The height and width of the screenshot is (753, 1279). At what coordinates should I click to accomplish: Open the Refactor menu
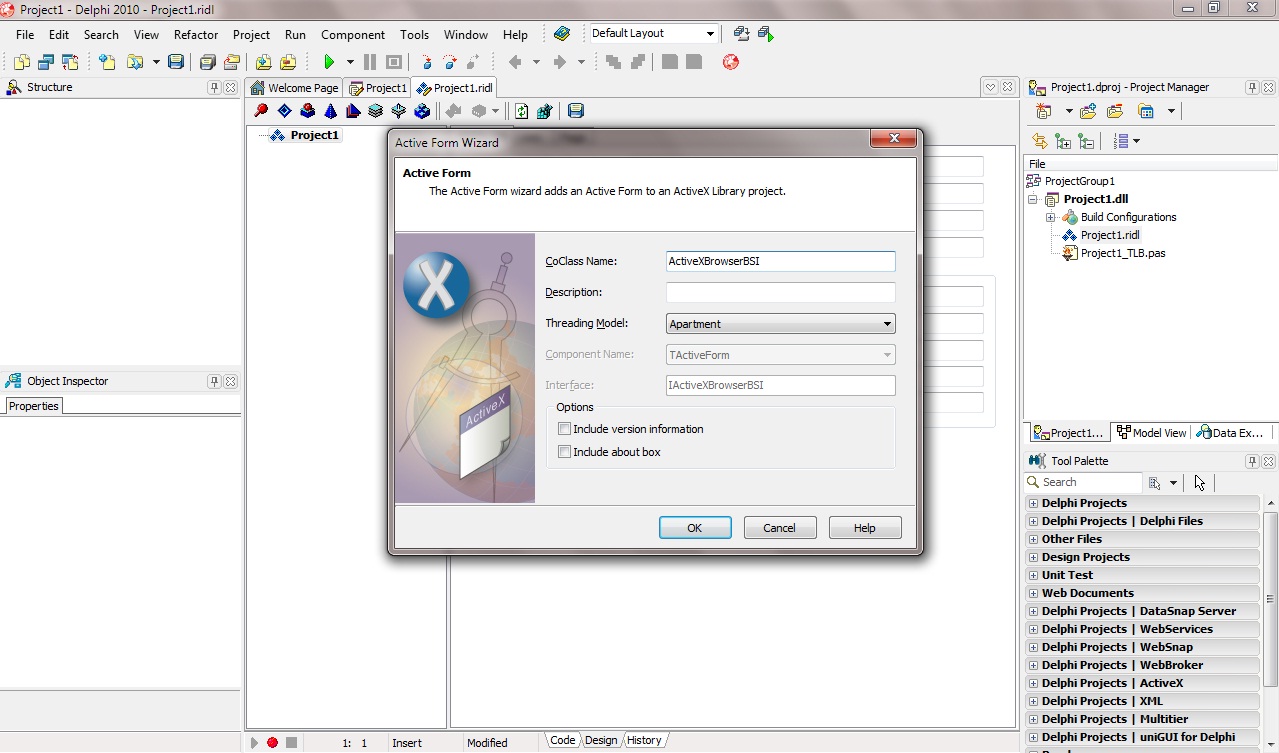pyautogui.click(x=196, y=35)
